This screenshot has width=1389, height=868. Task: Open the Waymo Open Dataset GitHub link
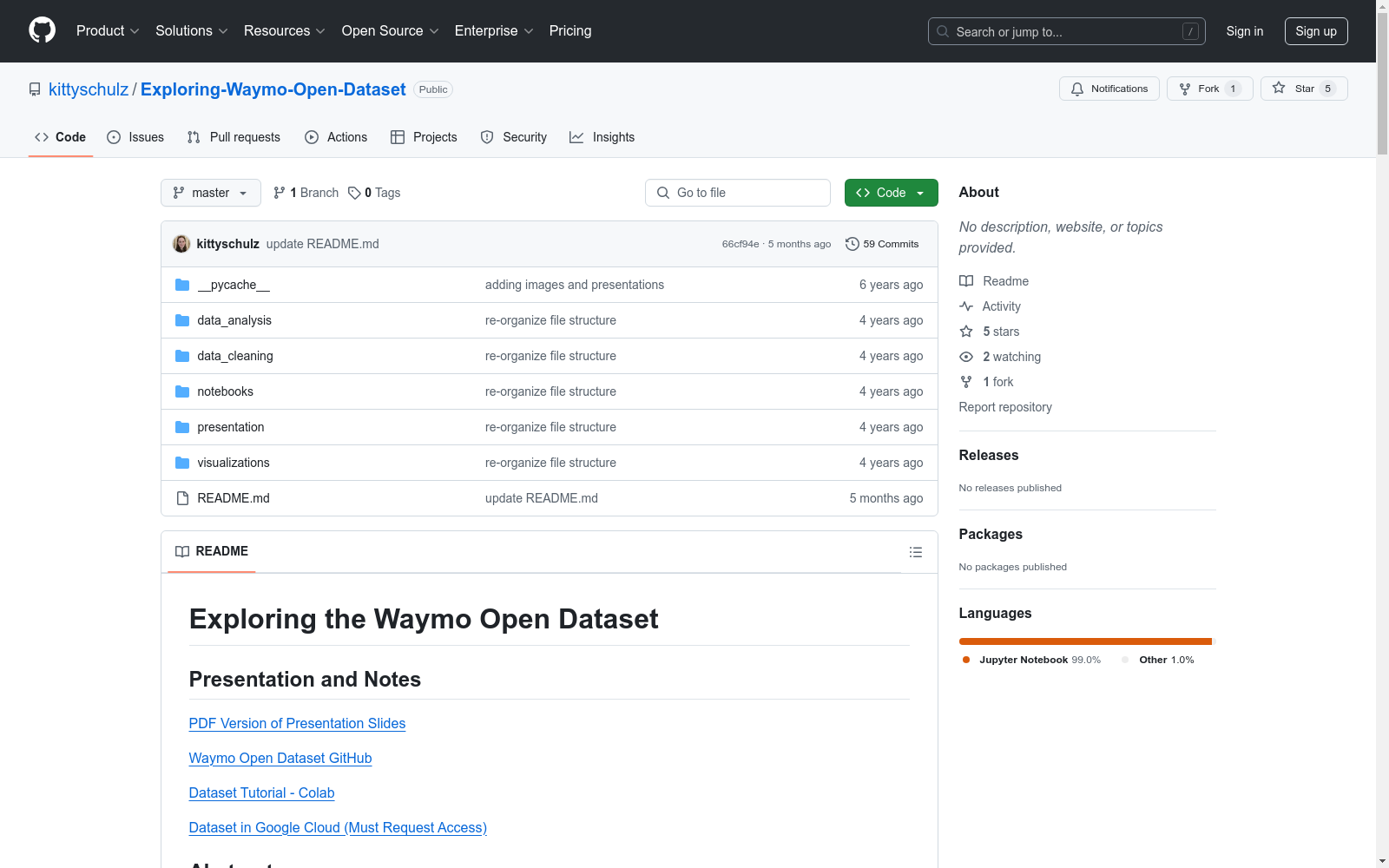point(280,759)
